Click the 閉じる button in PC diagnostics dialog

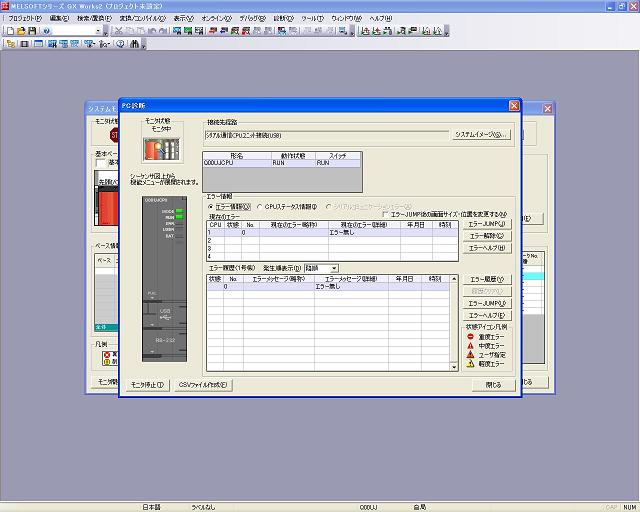click(493, 385)
